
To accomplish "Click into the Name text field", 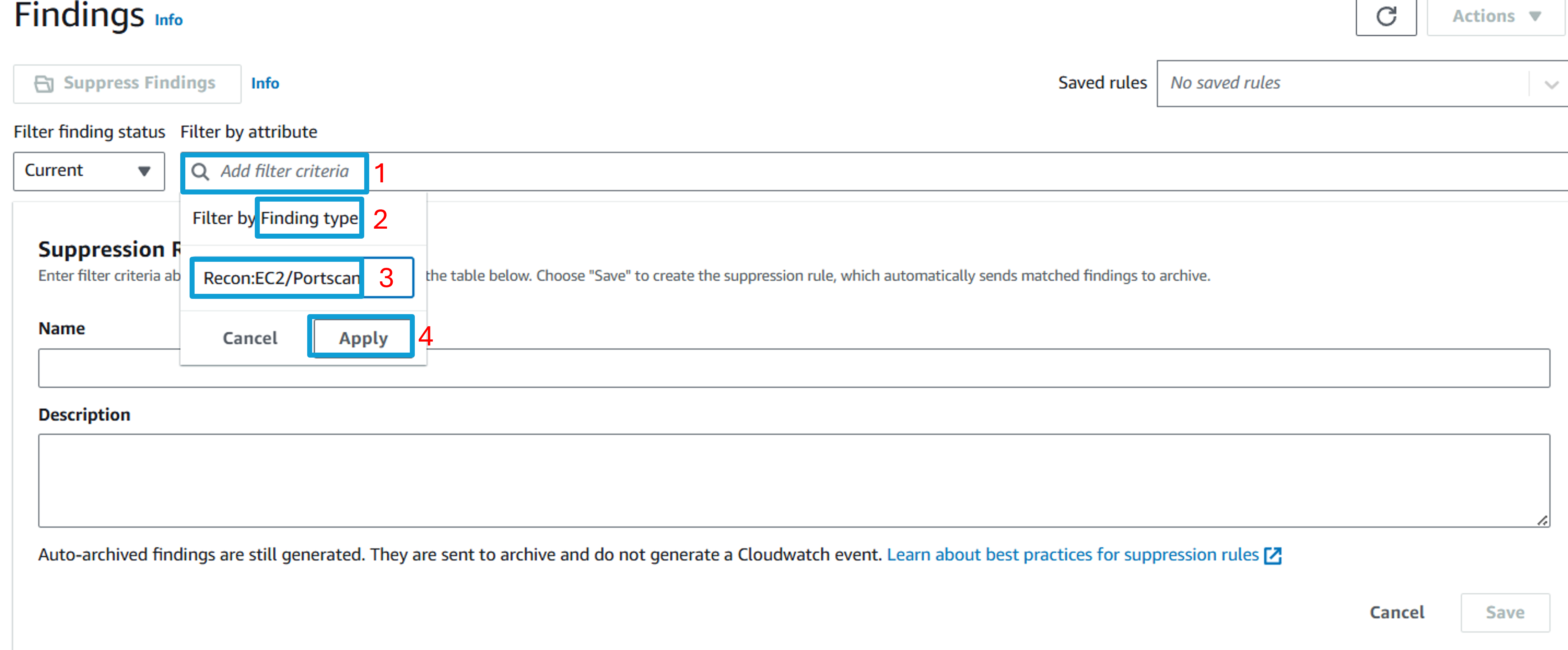I will coord(794,368).
